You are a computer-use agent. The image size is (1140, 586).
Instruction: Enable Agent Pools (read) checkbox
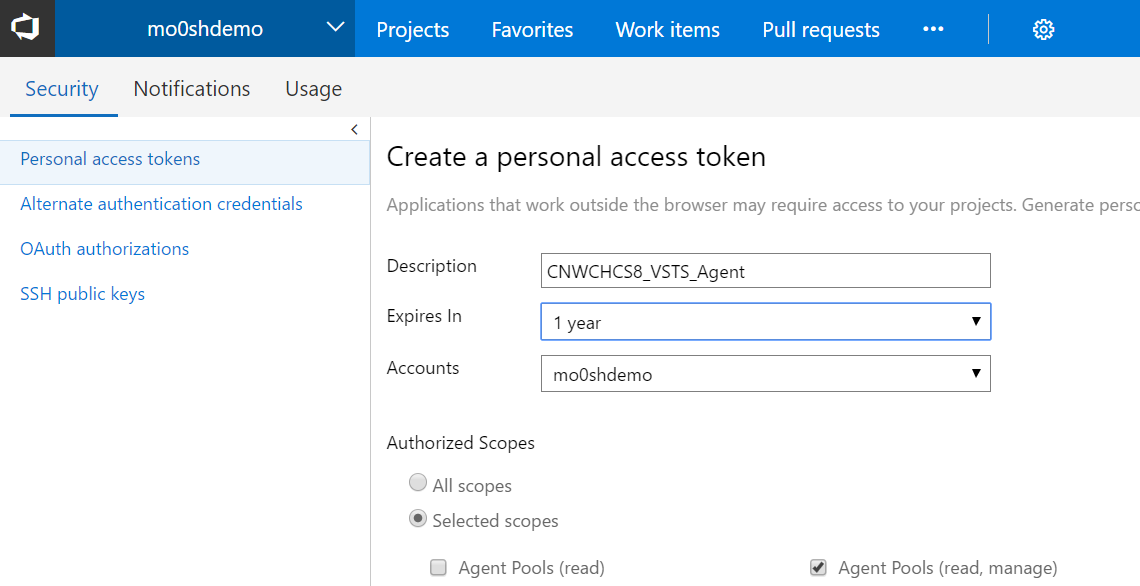point(438,568)
